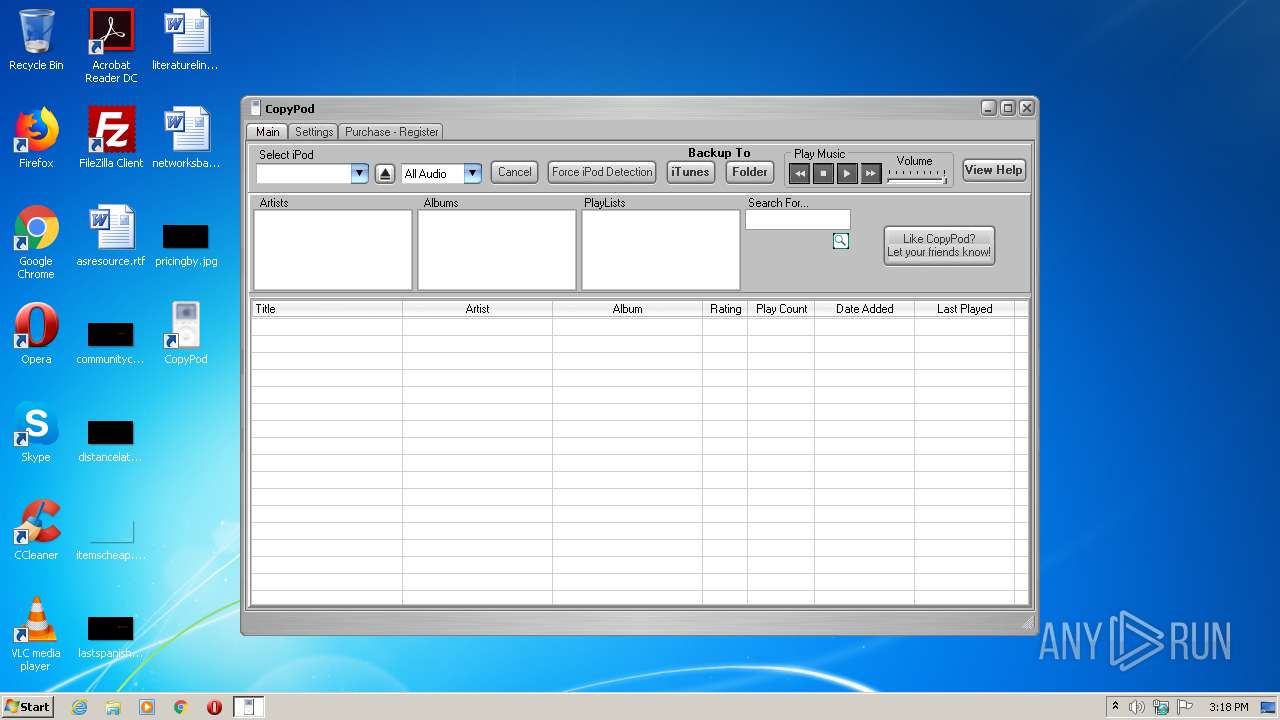
Task: Select the communityc... desktop file
Action: [111, 342]
